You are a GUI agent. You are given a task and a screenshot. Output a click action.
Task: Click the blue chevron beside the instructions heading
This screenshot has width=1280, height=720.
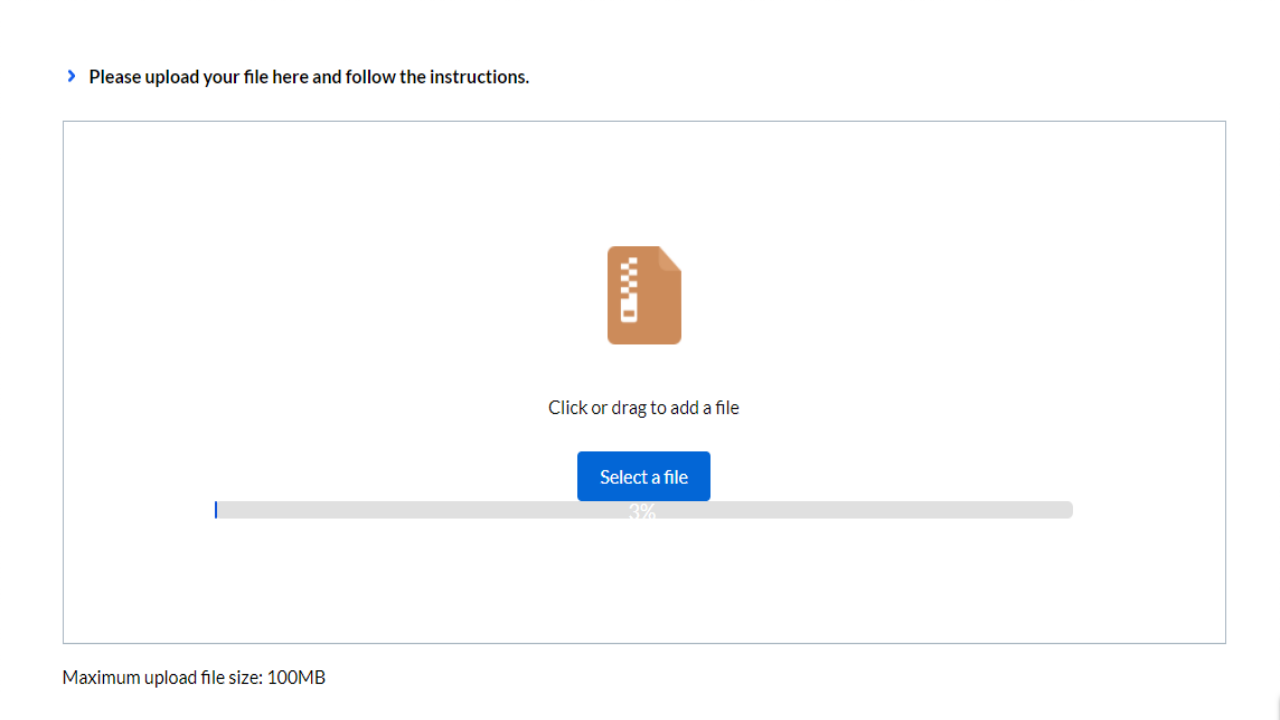[70, 75]
